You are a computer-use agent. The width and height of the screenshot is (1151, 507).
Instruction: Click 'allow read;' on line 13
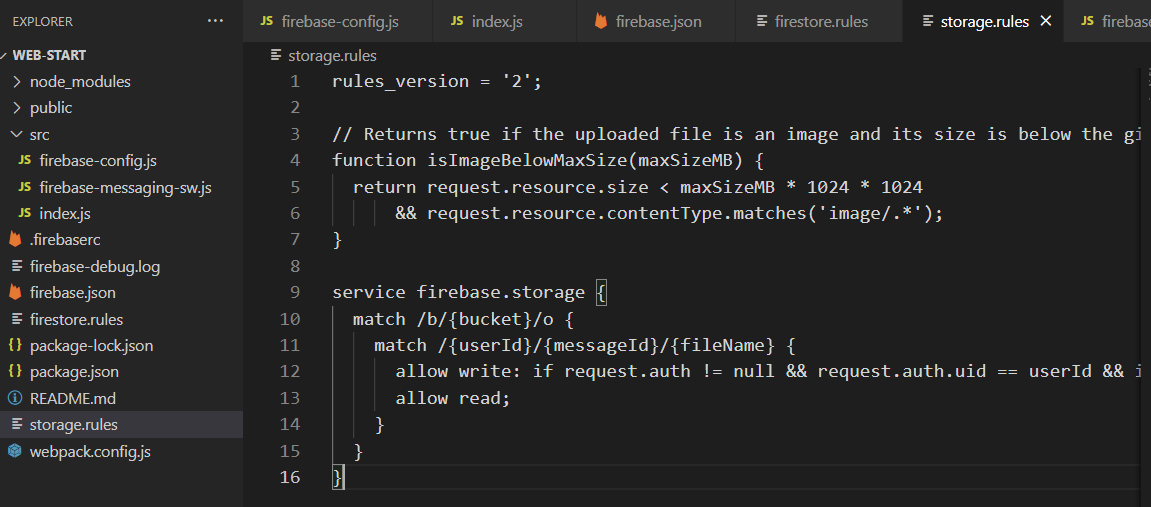point(452,398)
